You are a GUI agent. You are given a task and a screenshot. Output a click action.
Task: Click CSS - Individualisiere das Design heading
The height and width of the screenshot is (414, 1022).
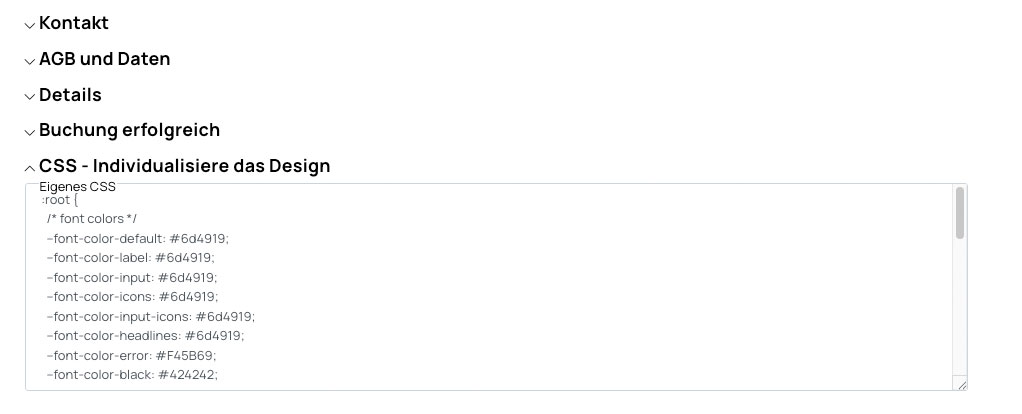(184, 166)
